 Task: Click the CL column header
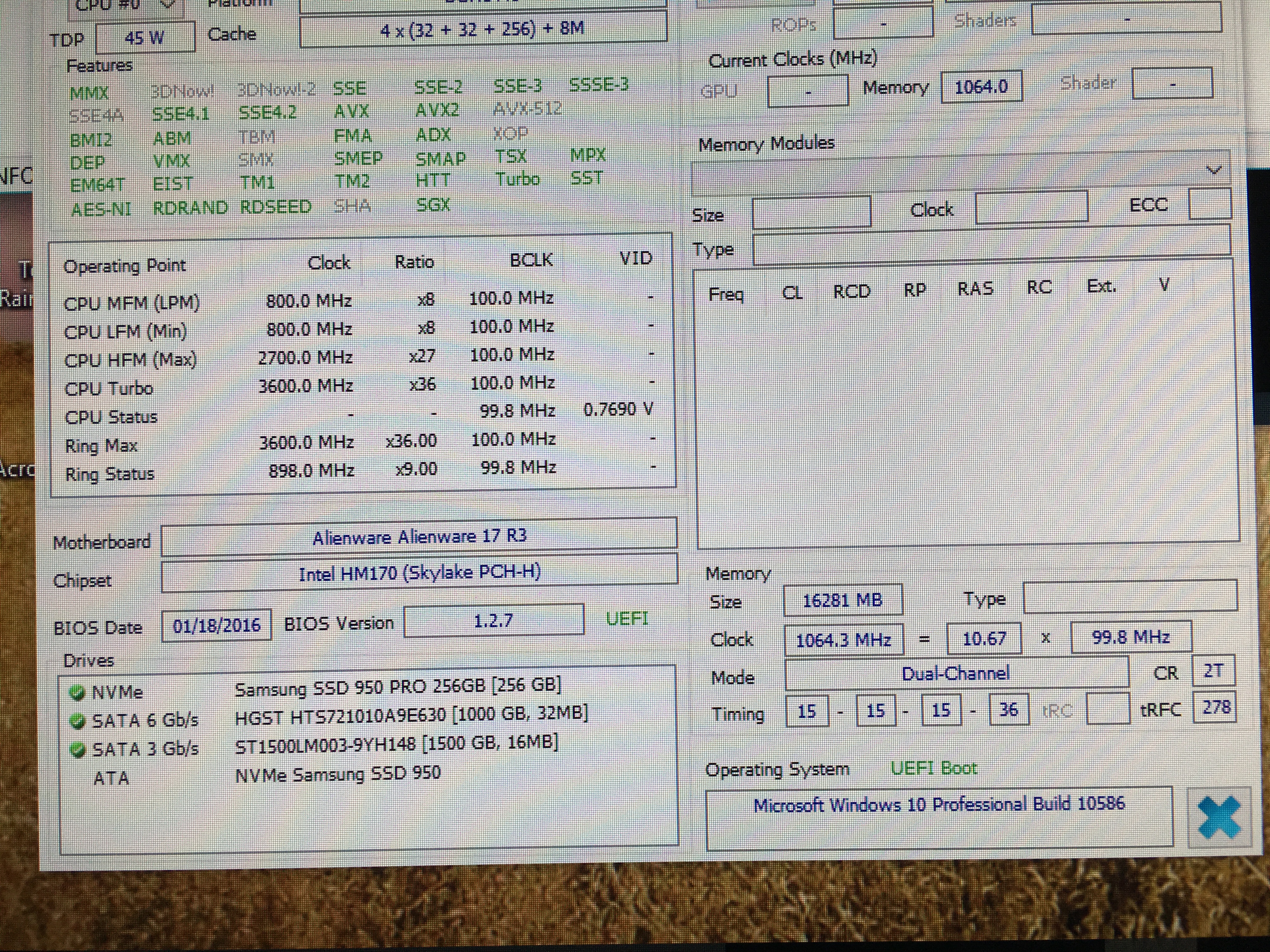tap(792, 293)
